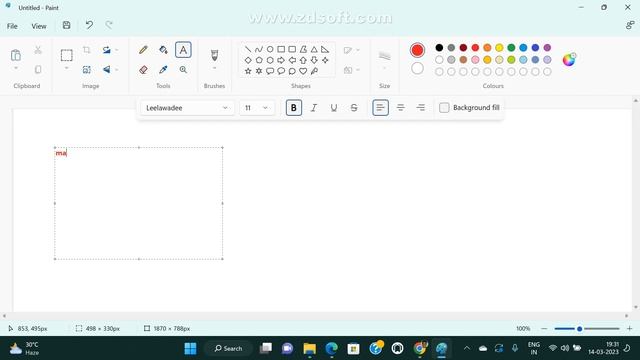Toggle Bold text formatting
The height and width of the screenshot is (360, 640).
point(293,108)
